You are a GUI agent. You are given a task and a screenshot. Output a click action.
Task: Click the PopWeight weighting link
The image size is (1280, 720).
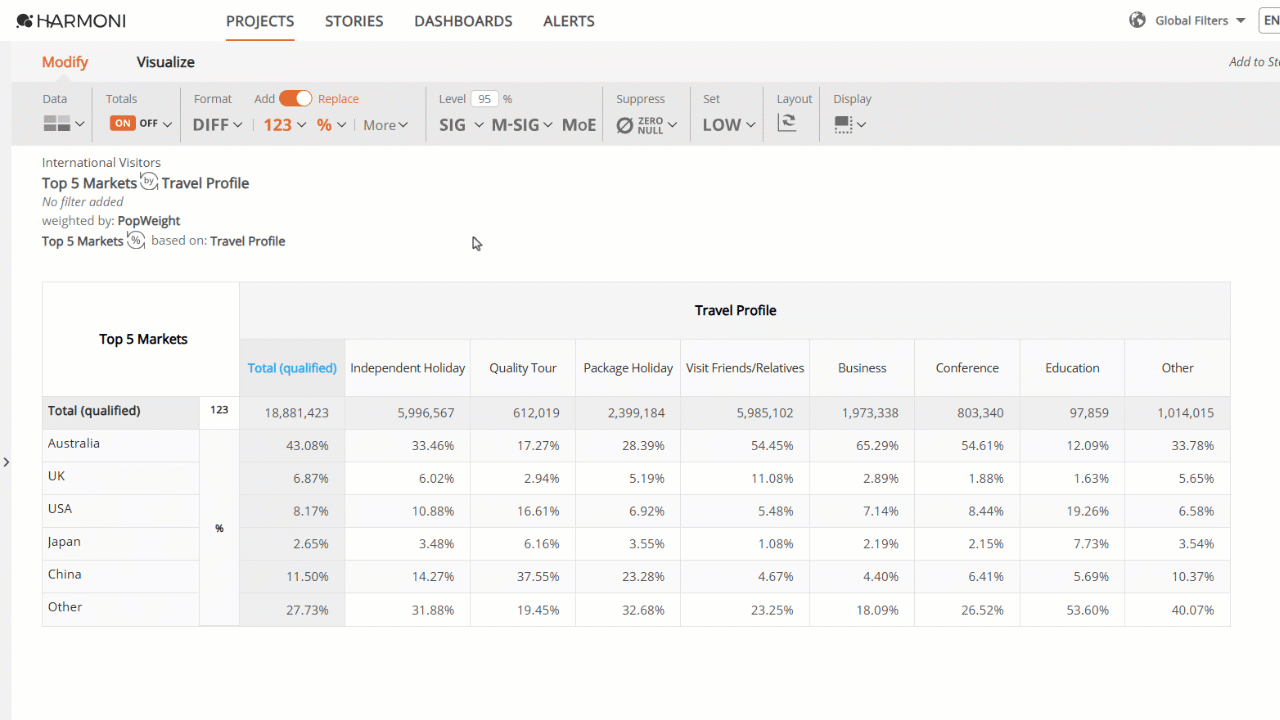pos(149,220)
